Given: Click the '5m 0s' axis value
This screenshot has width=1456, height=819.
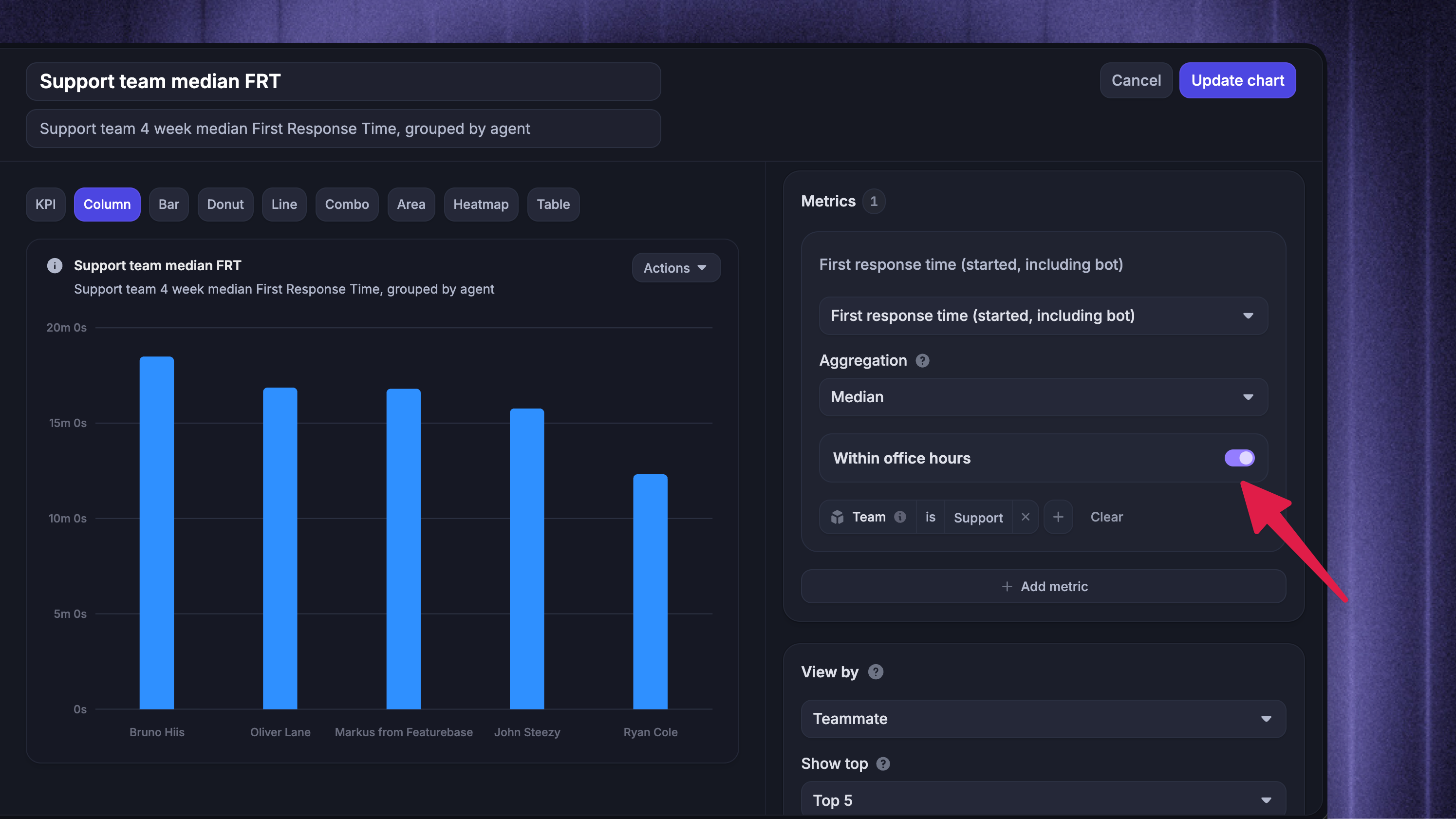Looking at the screenshot, I should [x=70, y=614].
